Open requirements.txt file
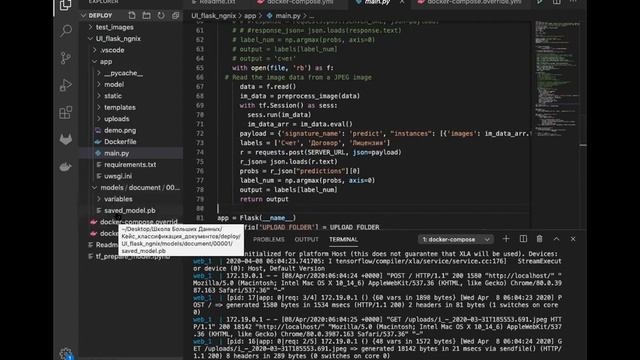 [x=130, y=164]
